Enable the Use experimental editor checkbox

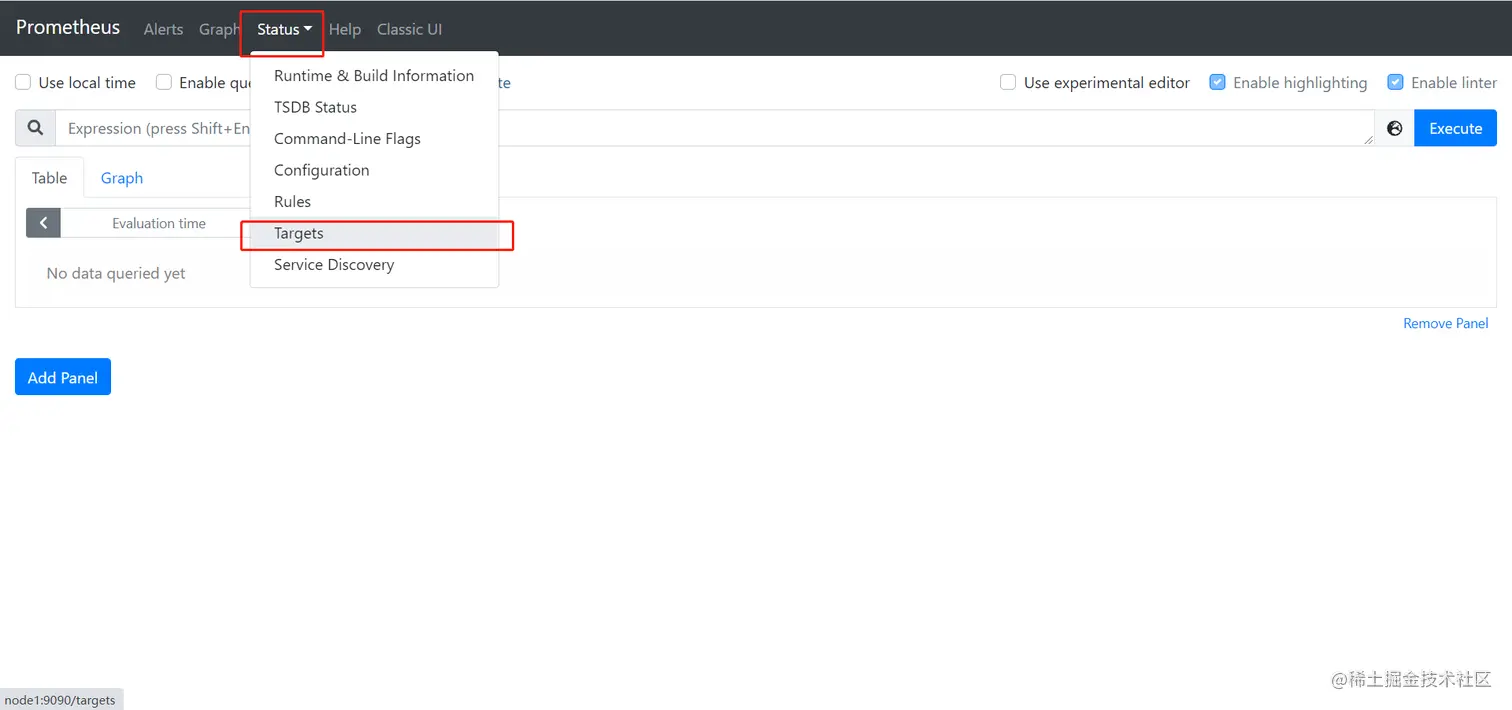(1009, 83)
